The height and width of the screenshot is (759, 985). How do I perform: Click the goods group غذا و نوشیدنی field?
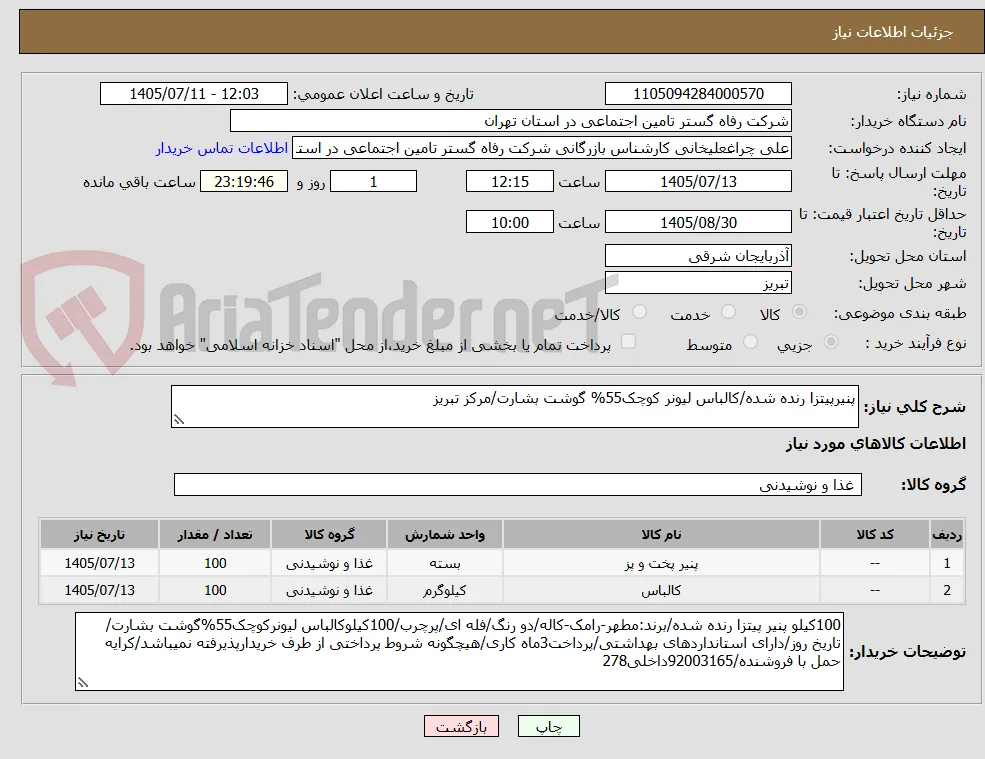(518, 485)
